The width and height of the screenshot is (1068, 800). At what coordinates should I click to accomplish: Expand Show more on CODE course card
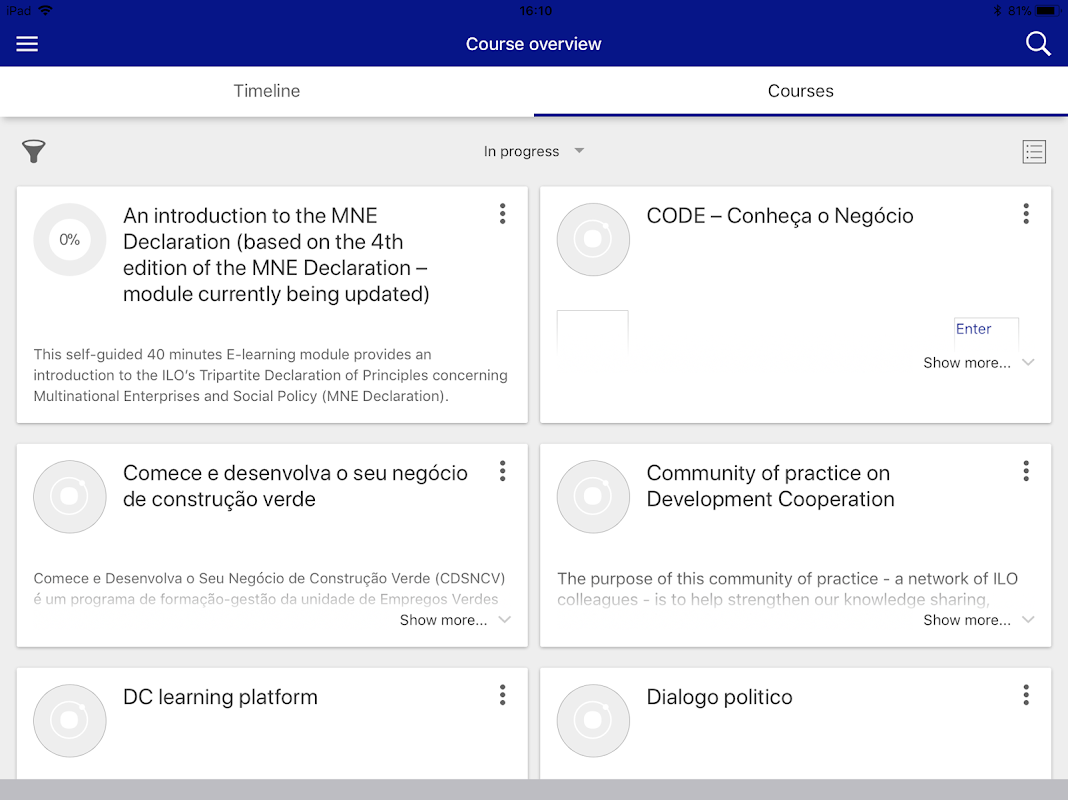(977, 363)
